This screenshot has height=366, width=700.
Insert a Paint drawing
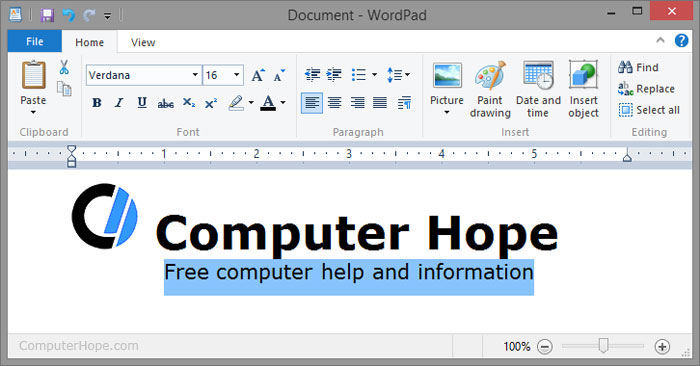click(490, 89)
